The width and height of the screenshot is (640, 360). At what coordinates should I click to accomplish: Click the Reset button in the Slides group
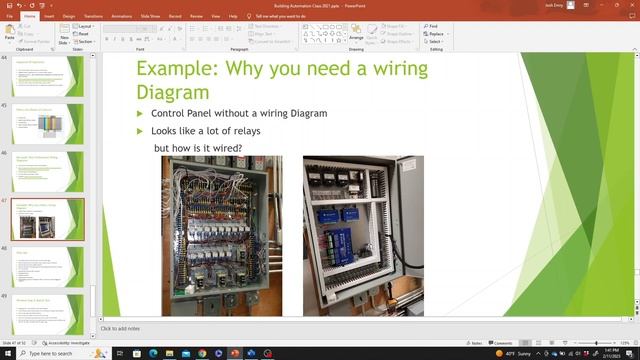point(81,34)
